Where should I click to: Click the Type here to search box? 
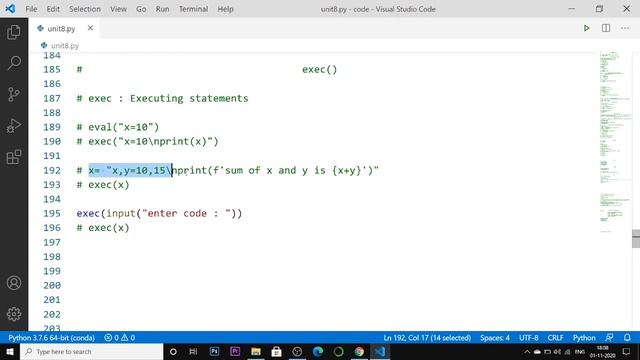(91, 351)
